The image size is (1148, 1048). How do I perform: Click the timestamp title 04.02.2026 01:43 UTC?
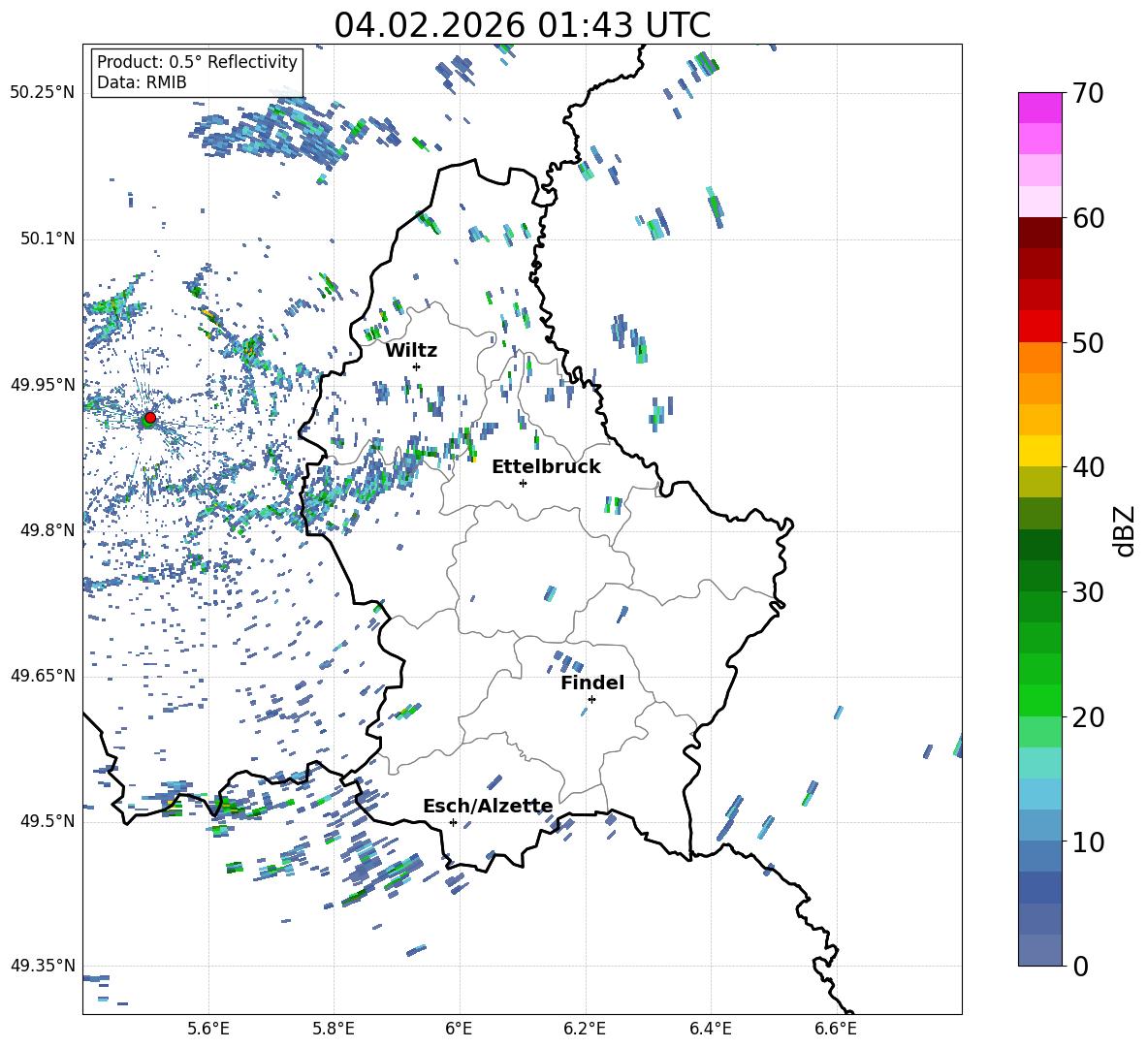[522, 25]
